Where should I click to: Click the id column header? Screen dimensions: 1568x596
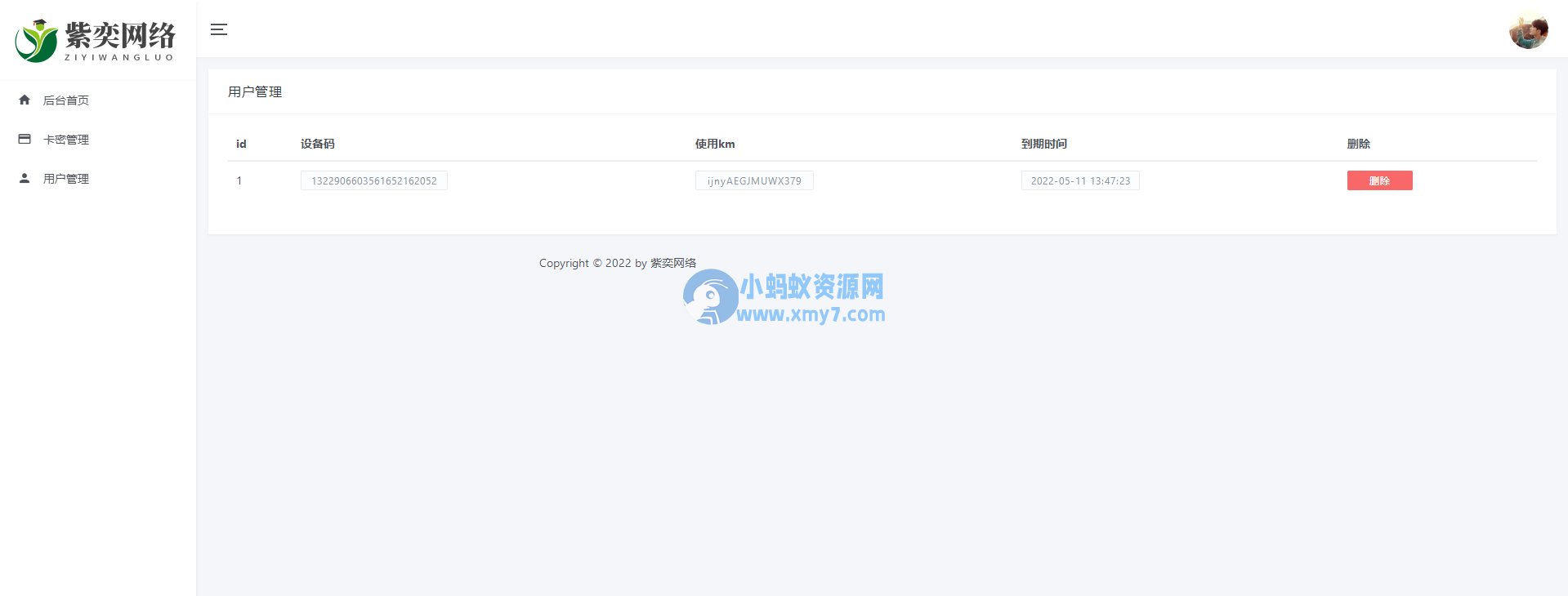[241, 144]
